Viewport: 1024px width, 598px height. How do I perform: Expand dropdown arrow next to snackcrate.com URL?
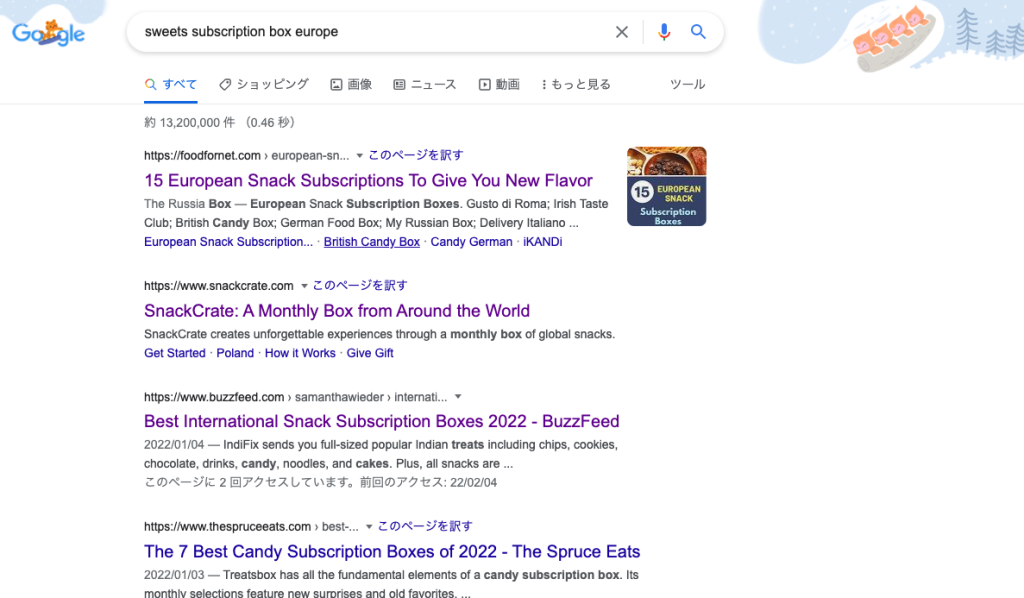click(304, 286)
